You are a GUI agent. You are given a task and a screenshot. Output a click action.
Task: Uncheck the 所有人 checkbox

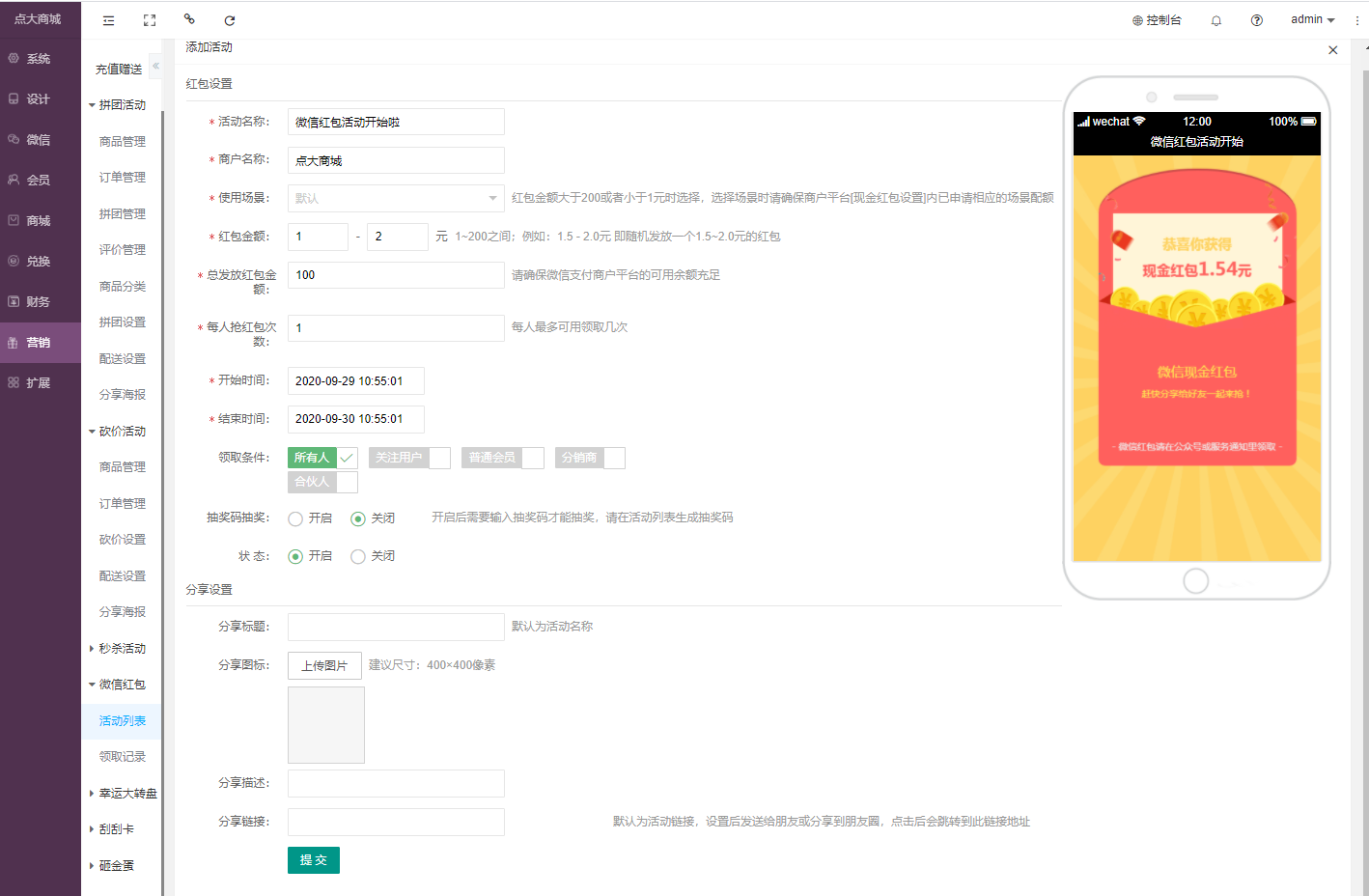[322, 458]
